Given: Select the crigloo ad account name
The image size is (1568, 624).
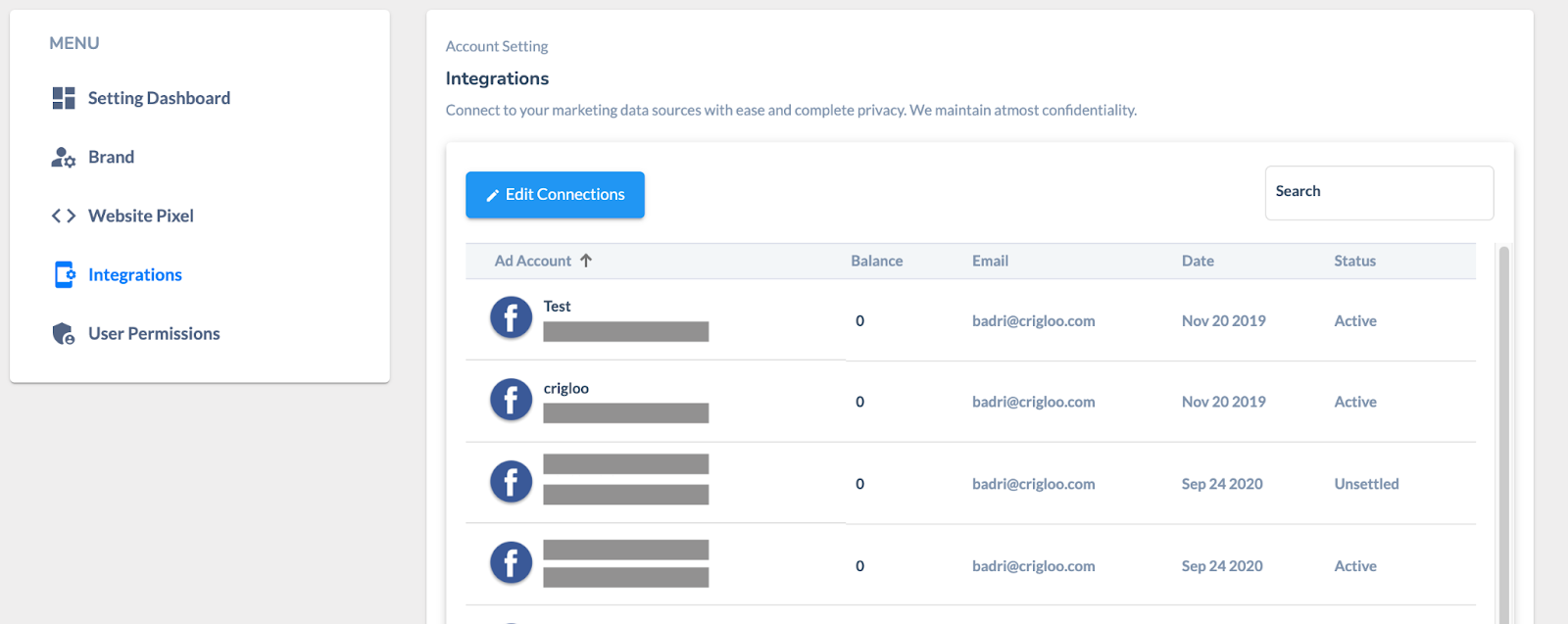Looking at the screenshot, I should tap(565, 389).
